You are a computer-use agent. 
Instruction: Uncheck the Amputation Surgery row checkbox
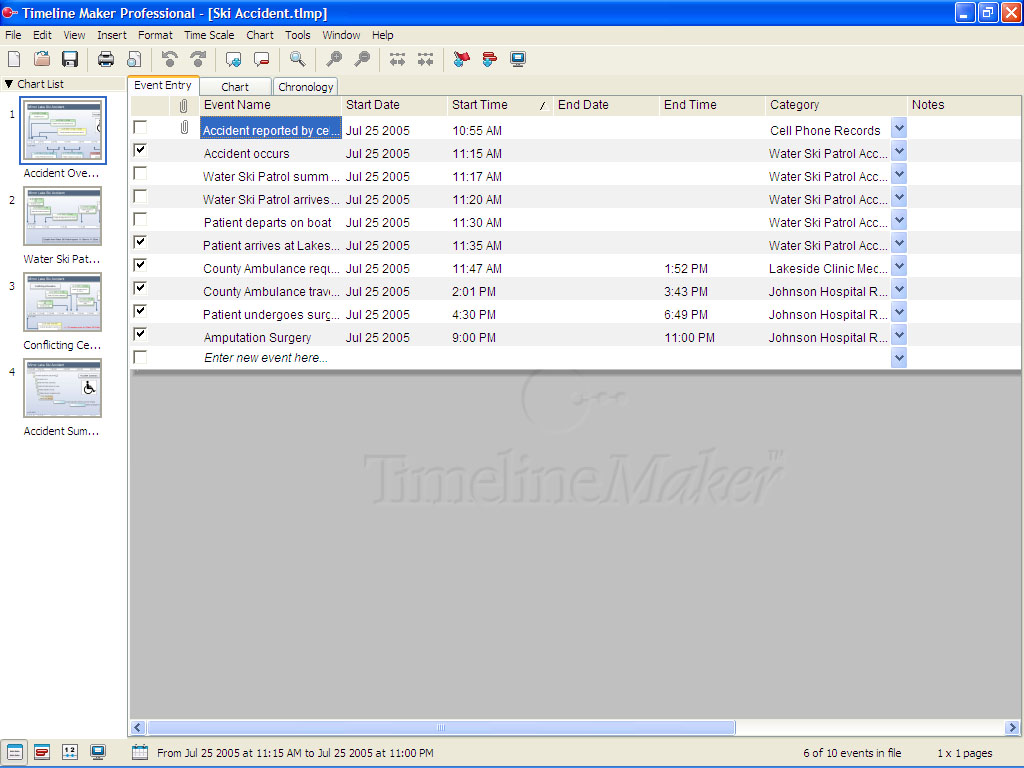(x=139, y=333)
